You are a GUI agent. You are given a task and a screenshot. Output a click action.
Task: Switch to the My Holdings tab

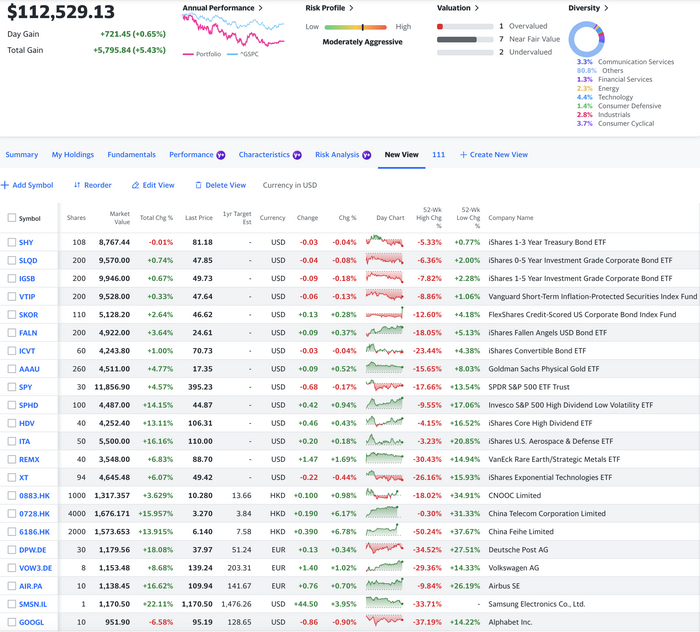coord(73,154)
